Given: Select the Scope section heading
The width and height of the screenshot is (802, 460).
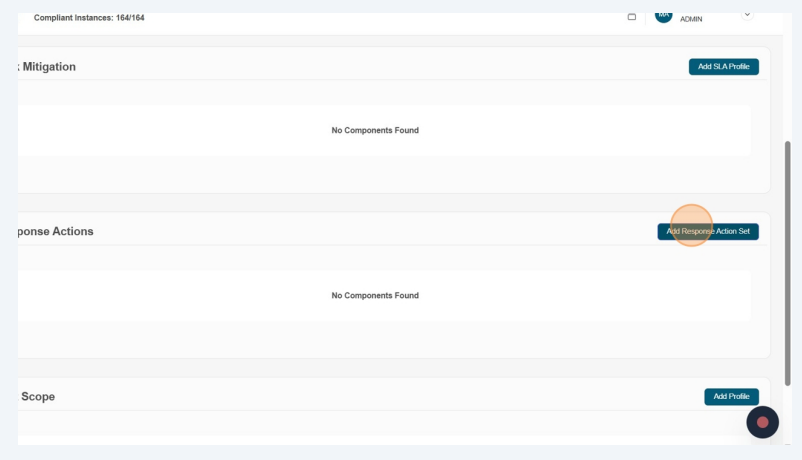Looking at the screenshot, I should point(38,397).
